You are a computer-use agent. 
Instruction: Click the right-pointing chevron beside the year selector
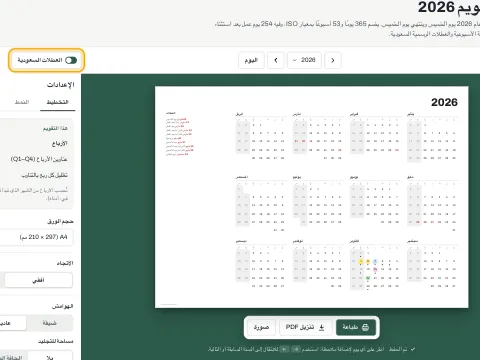coord(333,60)
